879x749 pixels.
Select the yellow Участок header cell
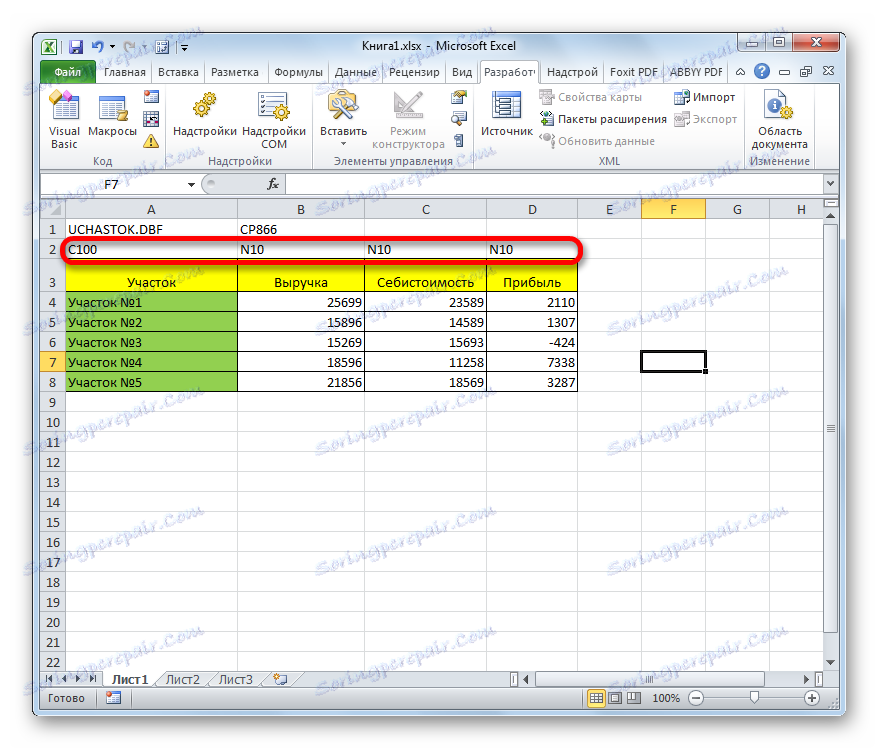(x=151, y=278)
